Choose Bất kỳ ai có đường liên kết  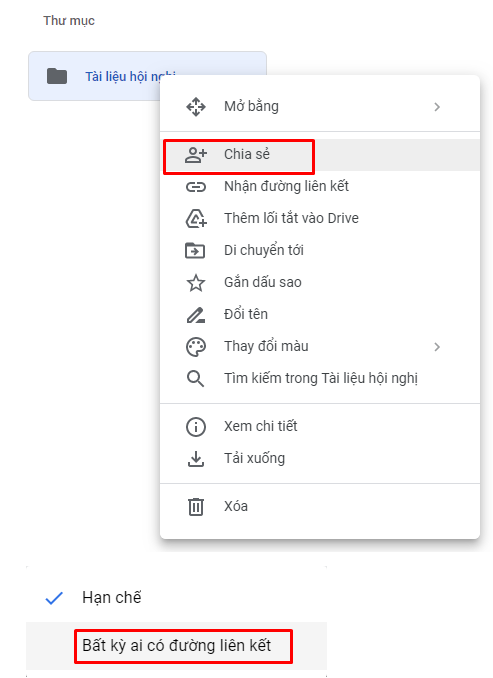pyautogui.click(x=176, y=646)
